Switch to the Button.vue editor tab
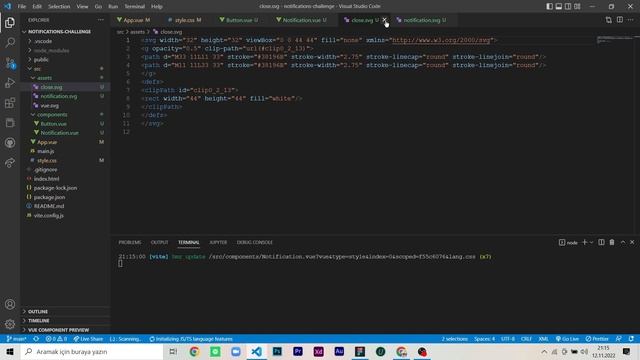Image resolution: width=640 pixels, height=360 pixels. pyautogui.click(x=239, y=20)
